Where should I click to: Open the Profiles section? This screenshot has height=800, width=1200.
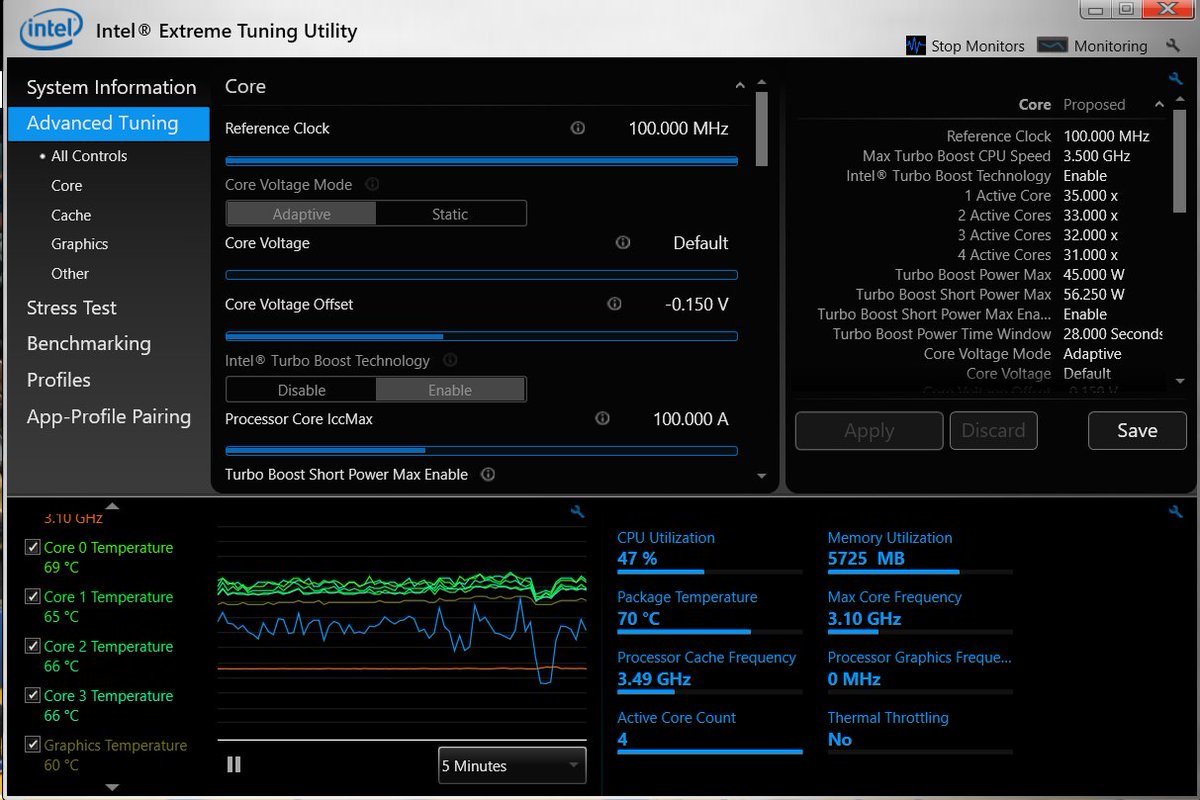click(59, 380)
